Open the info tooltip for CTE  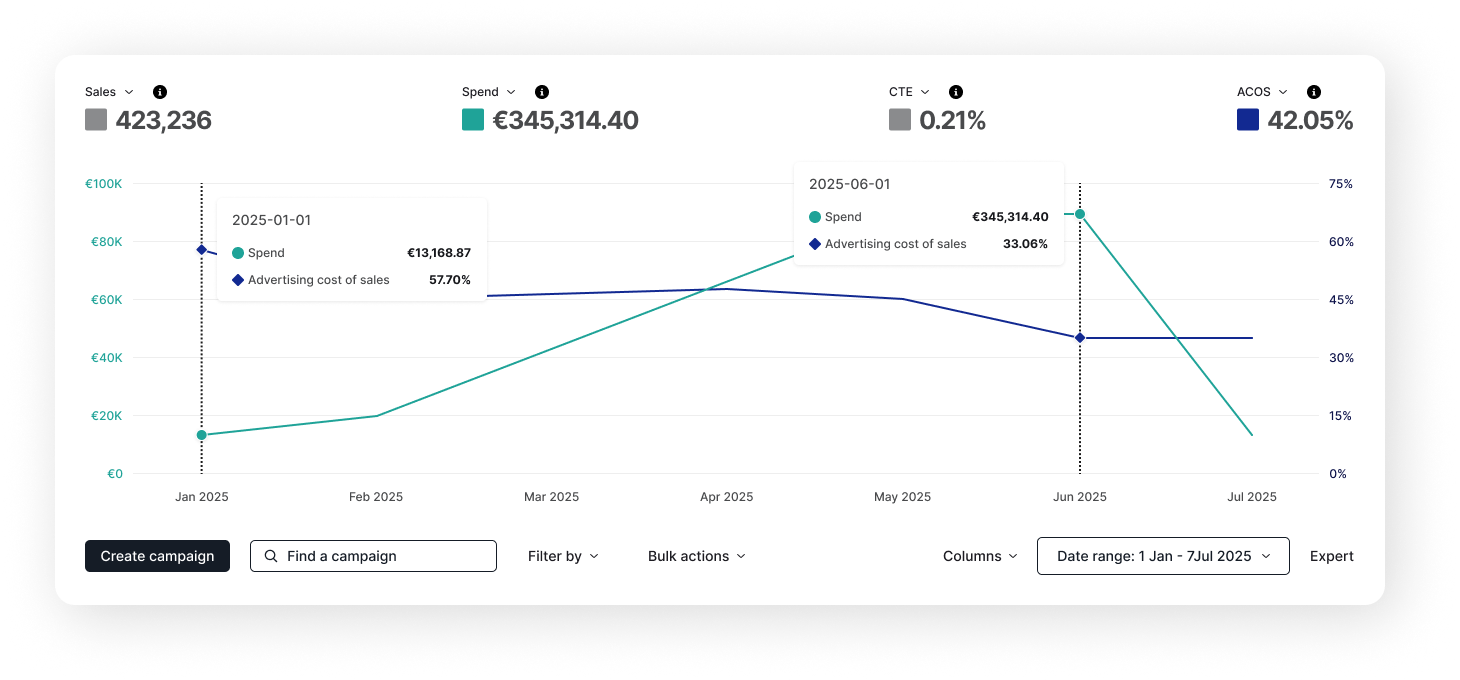click(x=956, y=92)
